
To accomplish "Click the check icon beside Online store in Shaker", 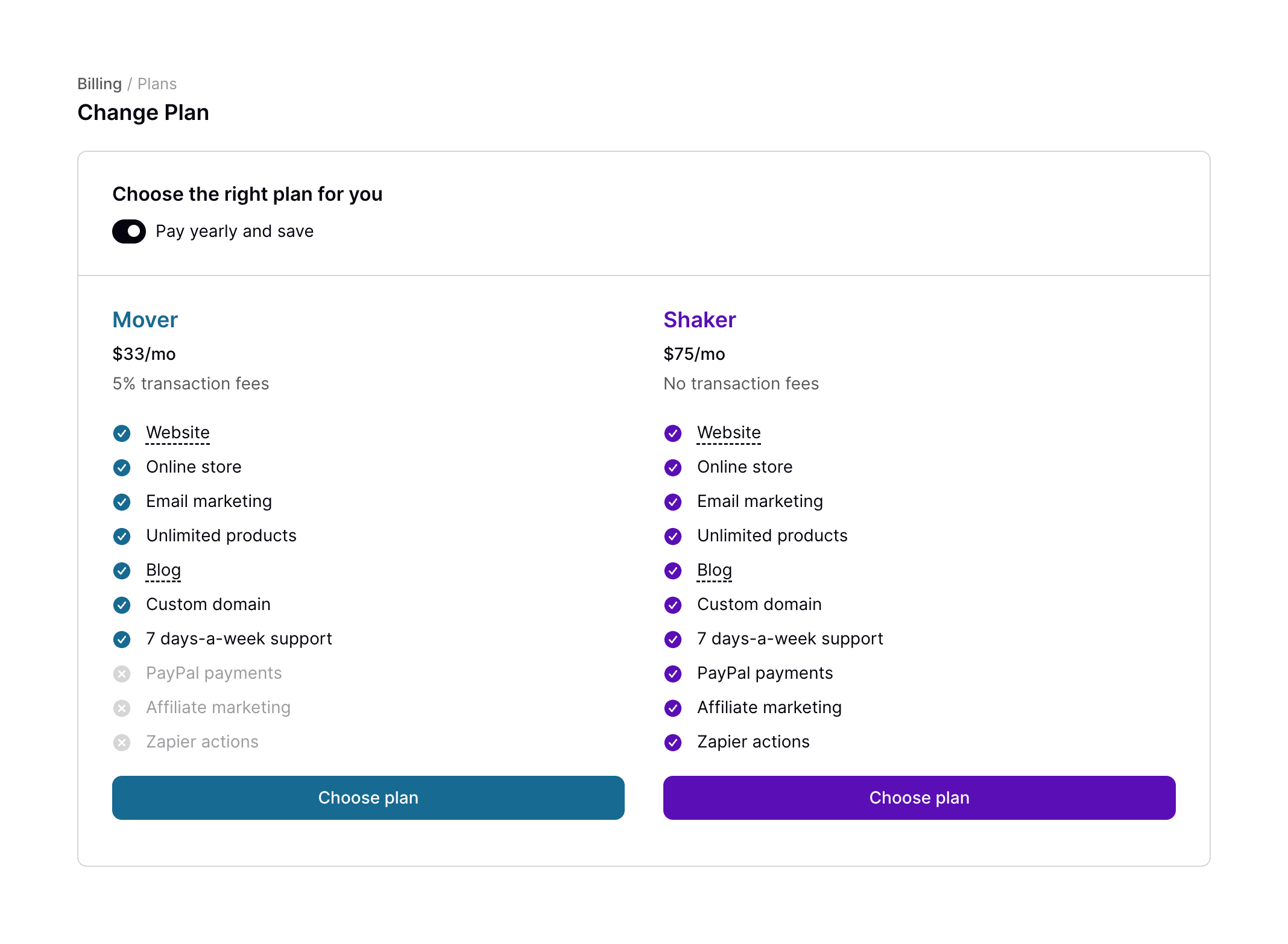I will pos(673,467).
